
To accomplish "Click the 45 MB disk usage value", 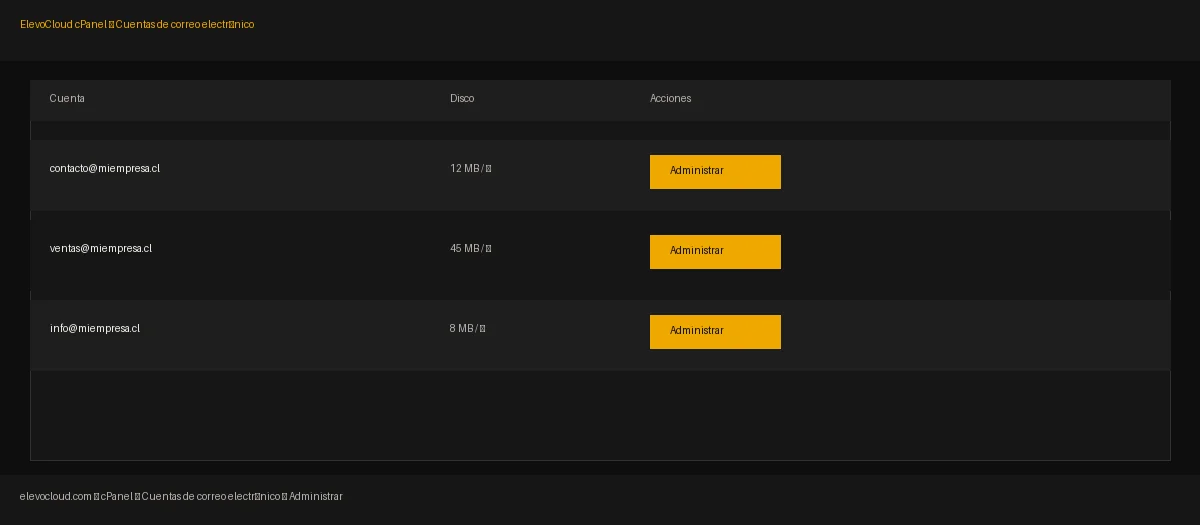I will (x=471, y=248).
